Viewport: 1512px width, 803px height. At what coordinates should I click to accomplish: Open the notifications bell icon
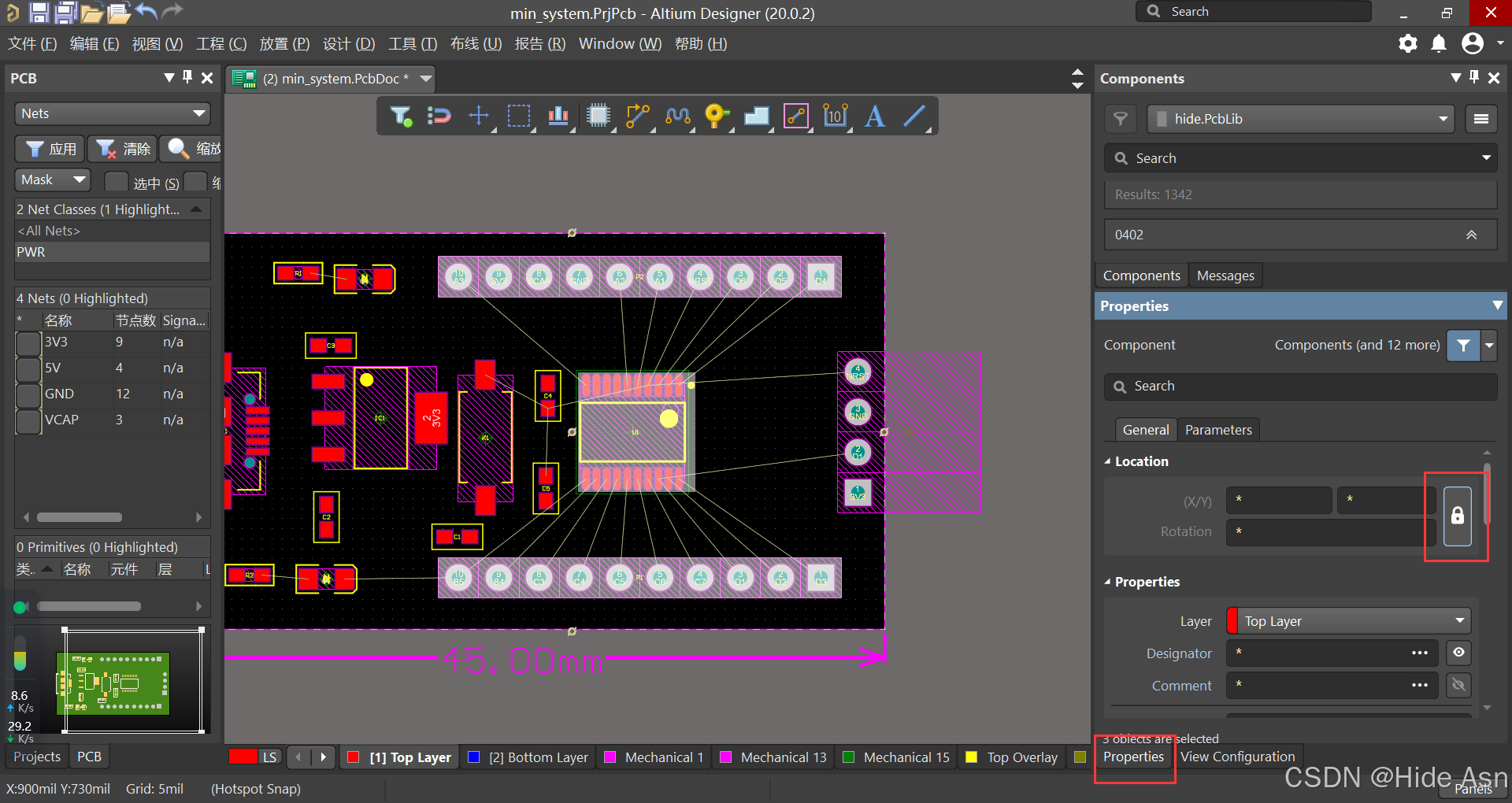tap(1439, 43)
